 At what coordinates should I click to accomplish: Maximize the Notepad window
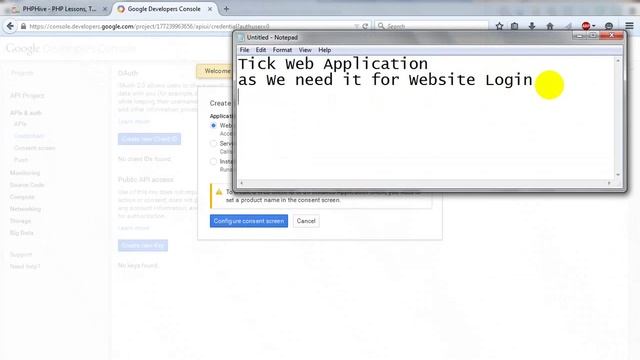click(593, 36)
